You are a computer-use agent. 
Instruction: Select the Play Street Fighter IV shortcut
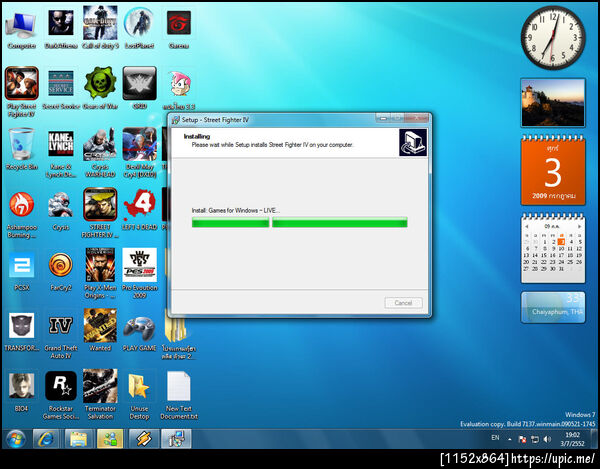pos(21,92)
